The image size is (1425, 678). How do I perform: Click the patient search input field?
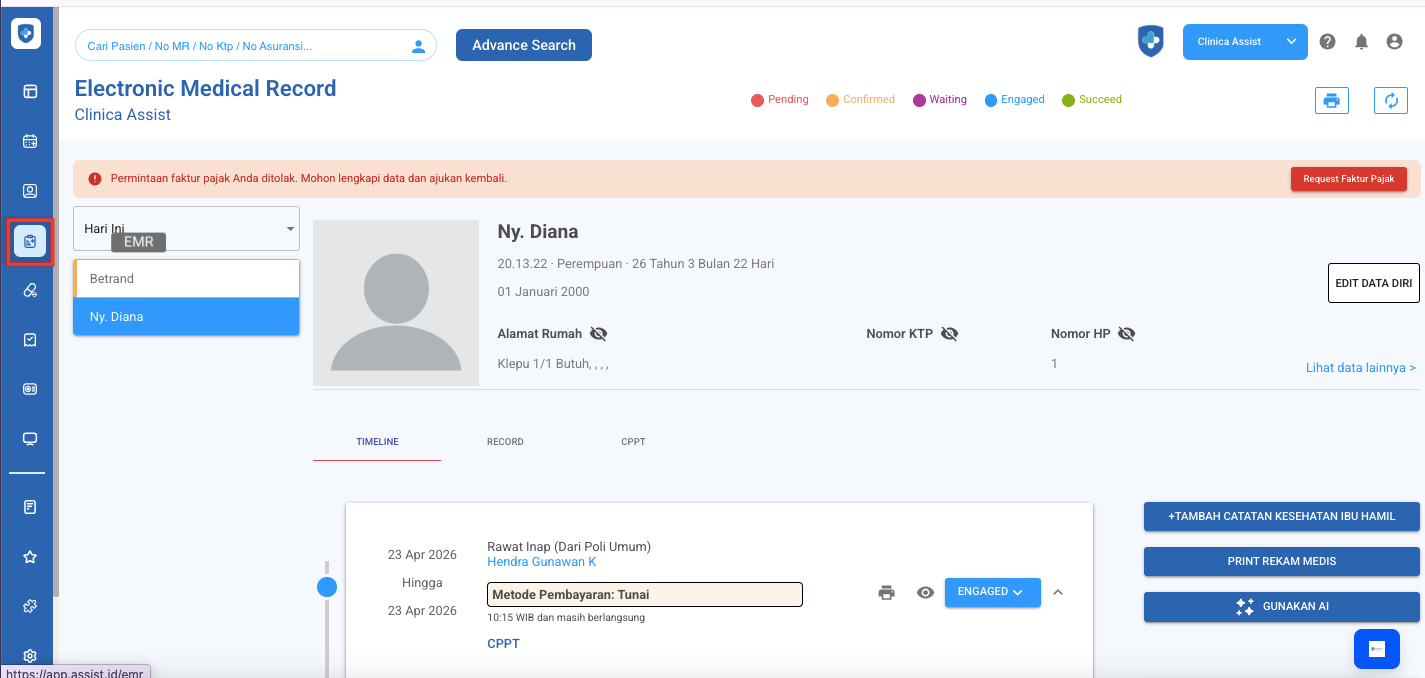click(x=245, y=46)
